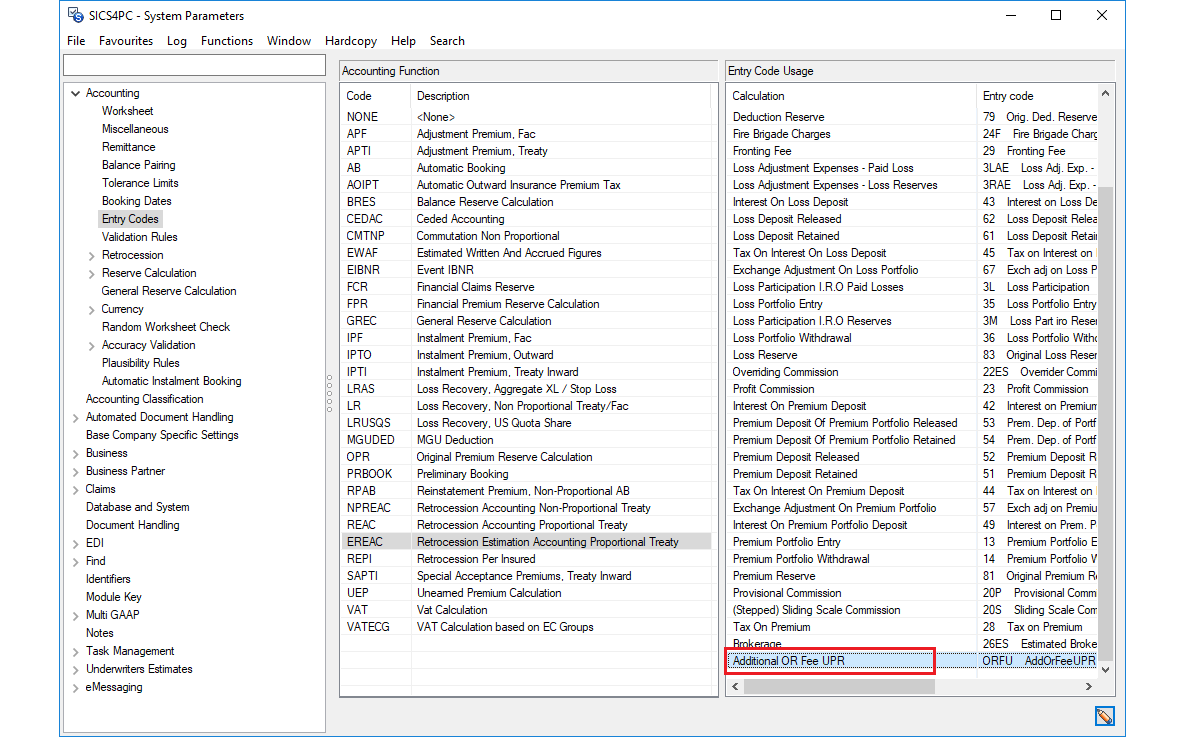Expand the Reserve Calculation node
Screen dimensions: 1184x737
pyautogui.click(x=92, y=273)
